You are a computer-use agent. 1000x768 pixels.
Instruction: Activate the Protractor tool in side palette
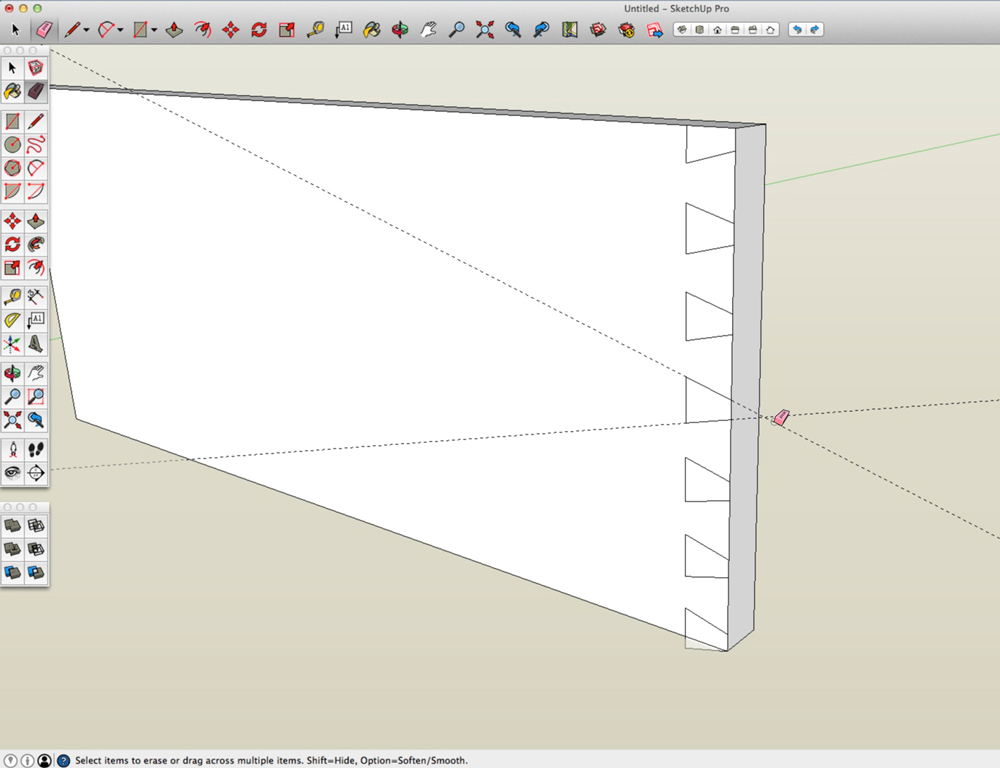coord(13,320)
